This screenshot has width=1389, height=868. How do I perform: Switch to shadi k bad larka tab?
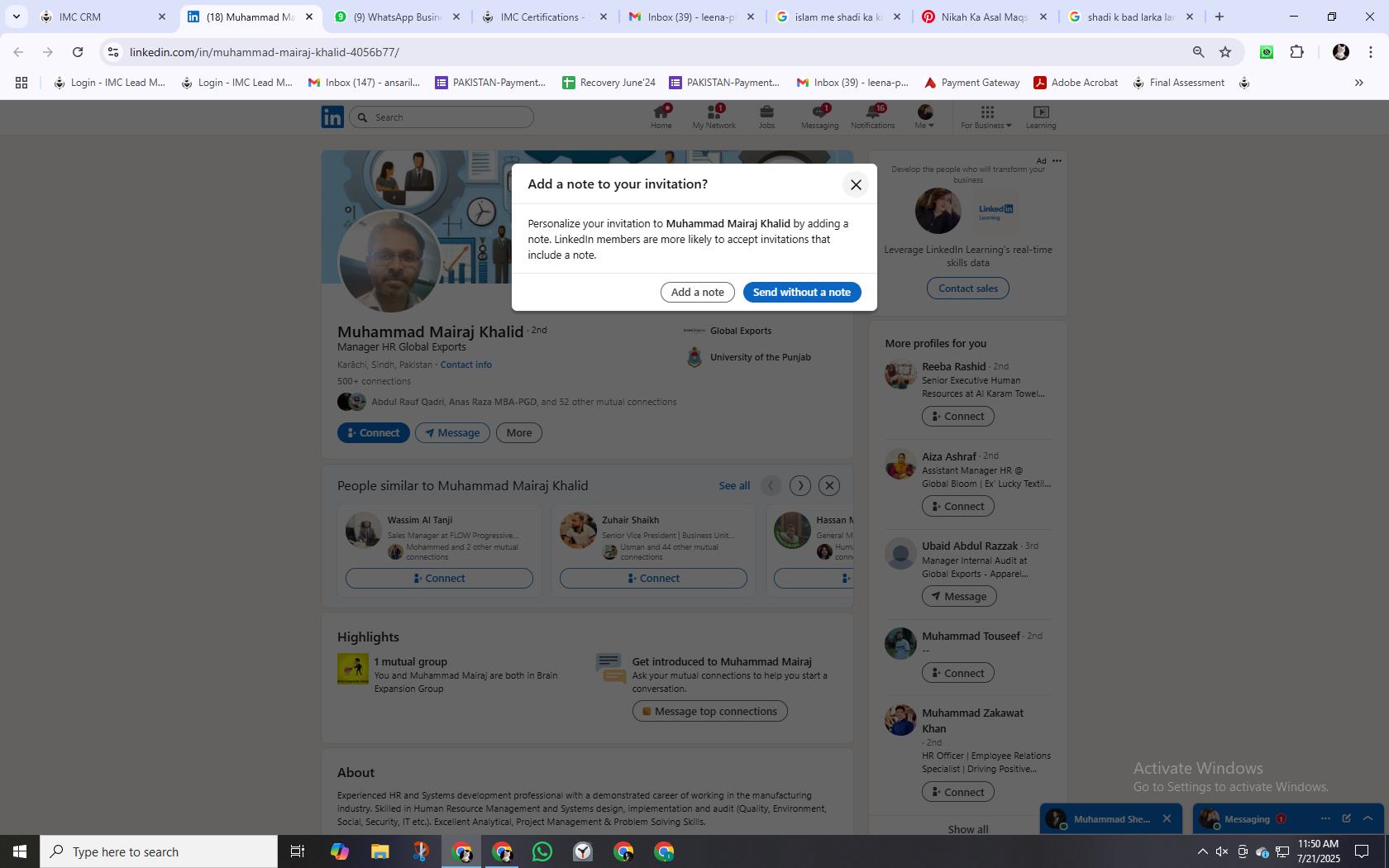coord(1132,17)
